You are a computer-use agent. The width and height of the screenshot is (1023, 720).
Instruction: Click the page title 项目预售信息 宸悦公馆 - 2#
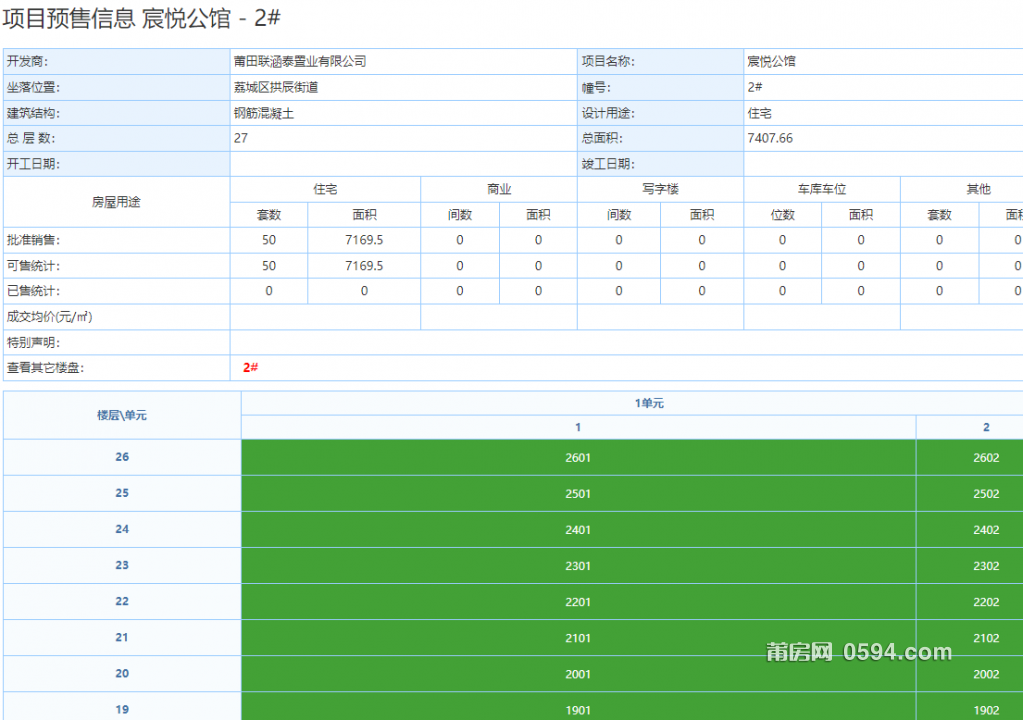pos(142,18)
